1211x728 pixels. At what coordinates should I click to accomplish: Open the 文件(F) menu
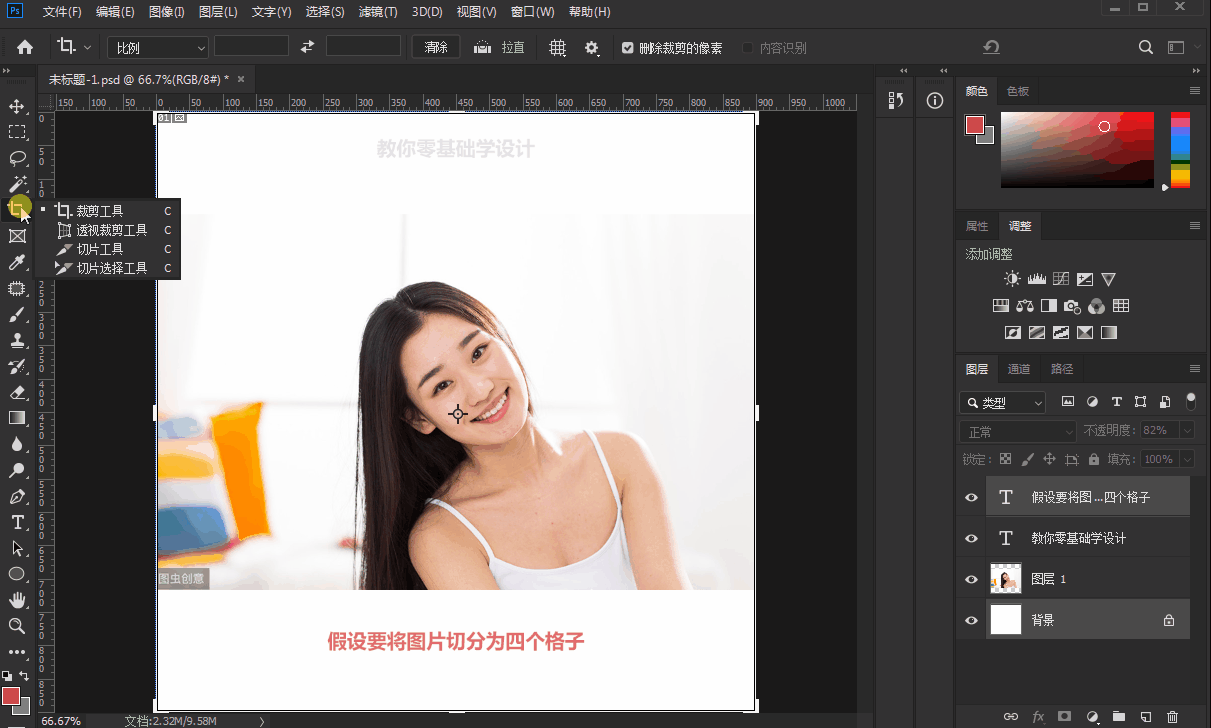[x=62, y=12]
